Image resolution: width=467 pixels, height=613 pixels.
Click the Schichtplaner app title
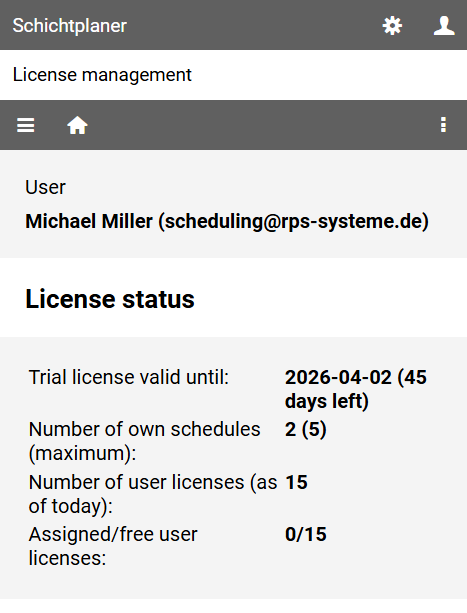point(70,26)
